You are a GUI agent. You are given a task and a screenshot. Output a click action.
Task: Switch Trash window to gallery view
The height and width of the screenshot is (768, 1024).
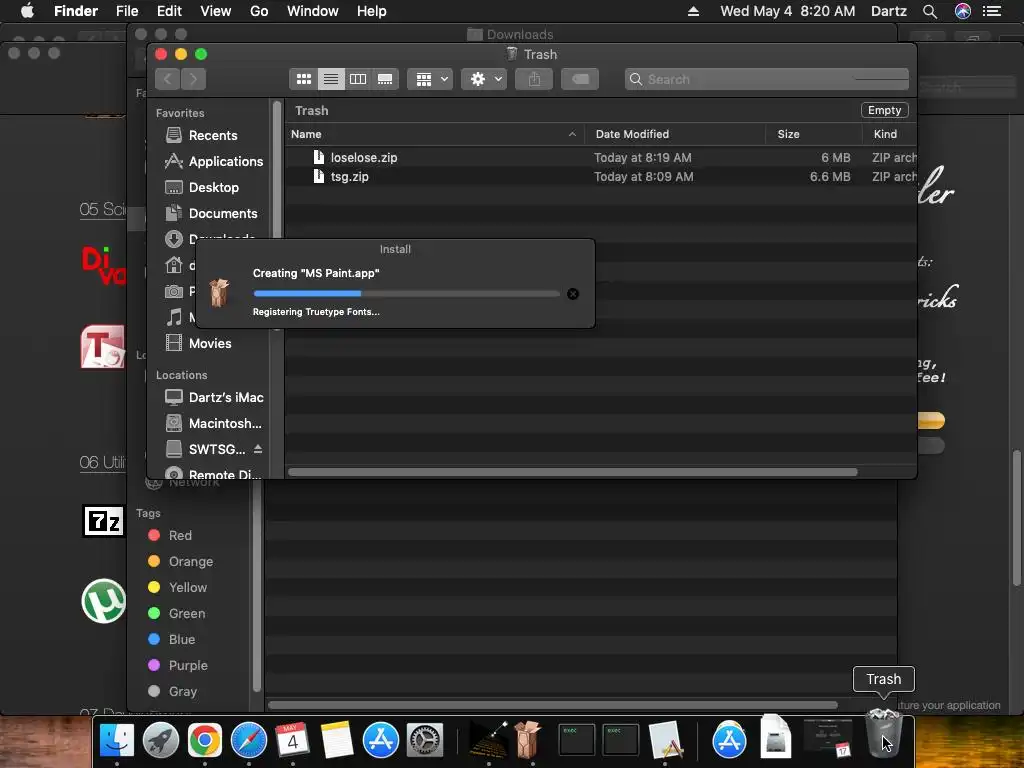[385, 79]
